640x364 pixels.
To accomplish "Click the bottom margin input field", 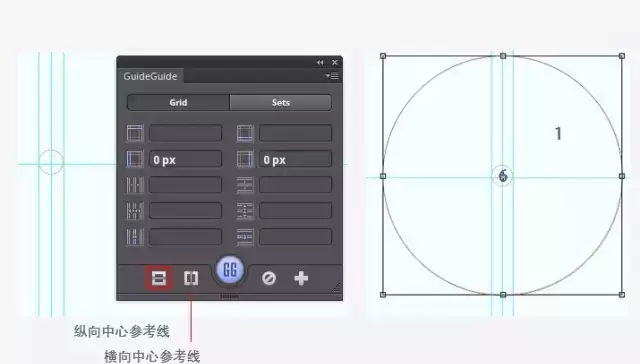I will tap(295, 133).
